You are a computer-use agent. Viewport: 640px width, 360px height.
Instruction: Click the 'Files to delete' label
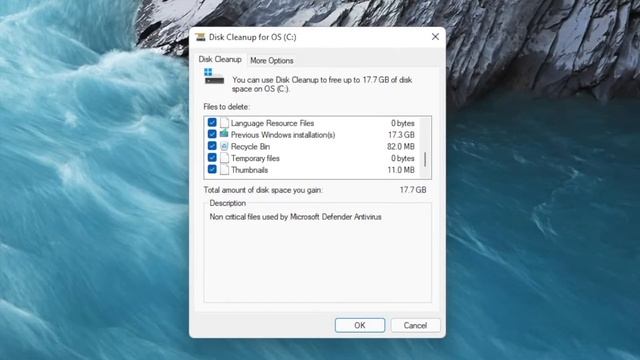(227, 107)
